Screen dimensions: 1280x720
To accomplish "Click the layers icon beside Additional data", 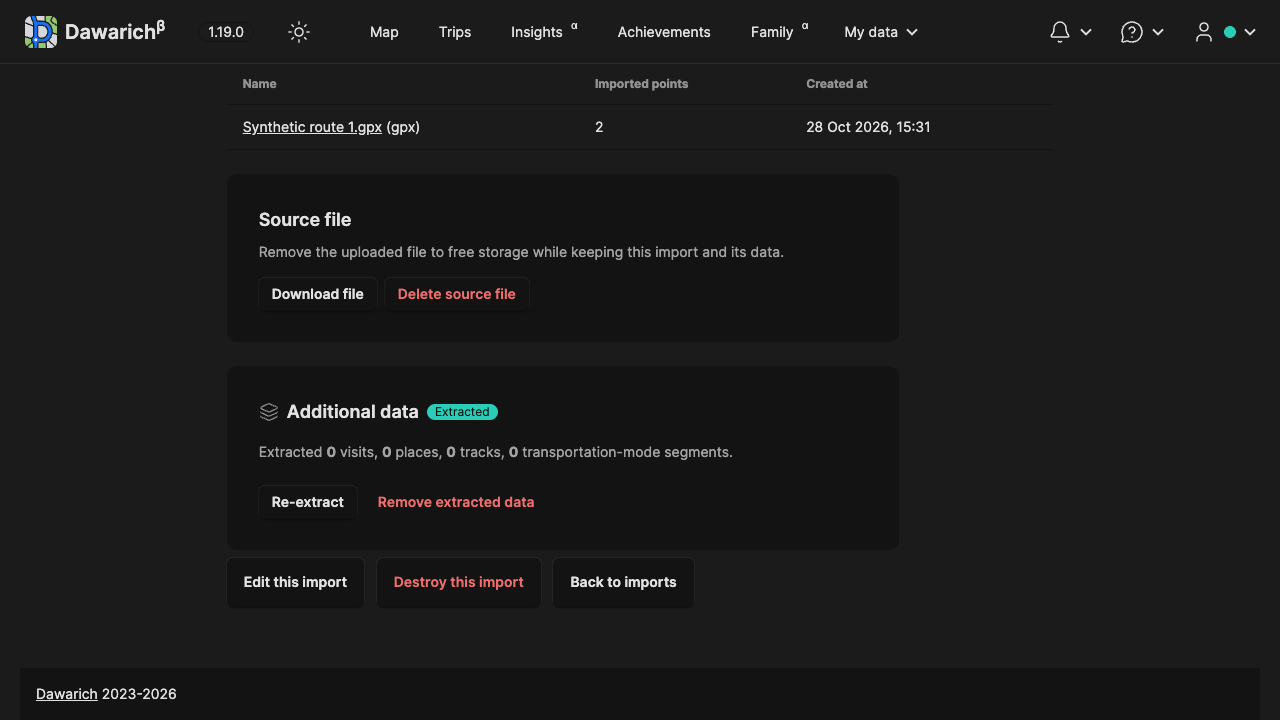I will pos(269,412).
